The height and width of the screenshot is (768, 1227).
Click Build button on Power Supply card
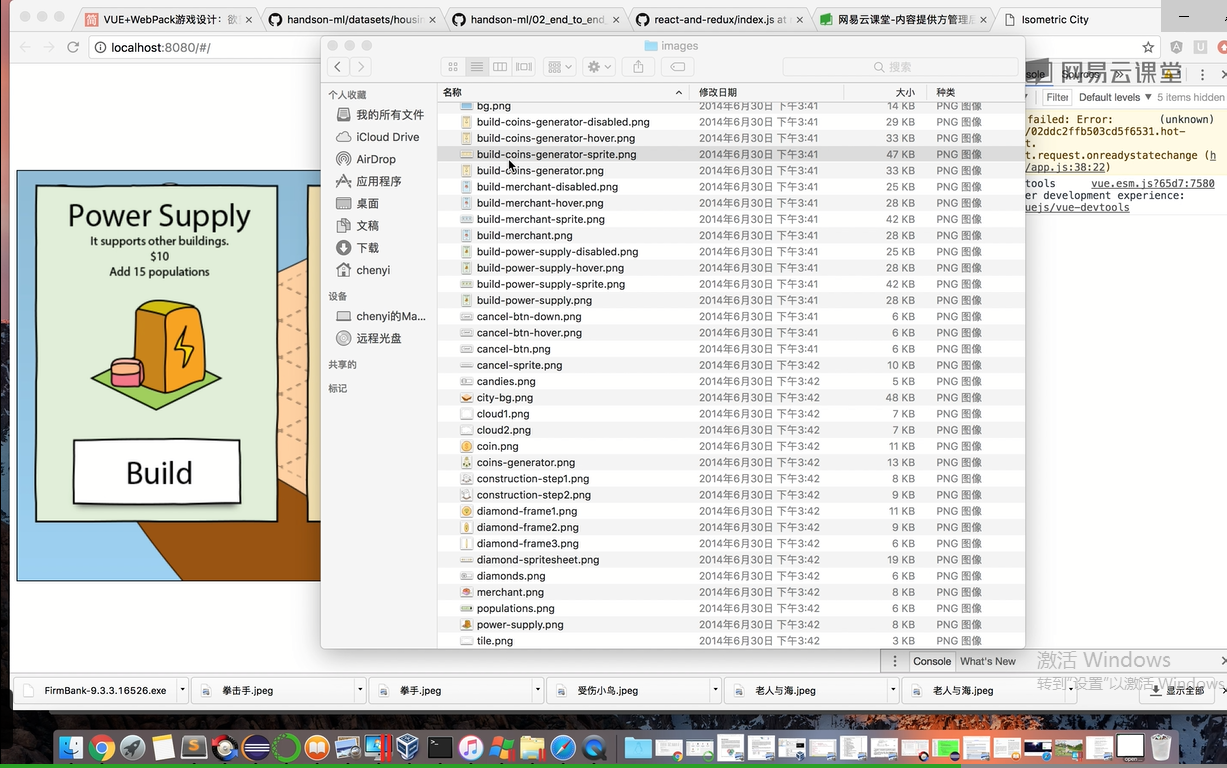[157, 472]
